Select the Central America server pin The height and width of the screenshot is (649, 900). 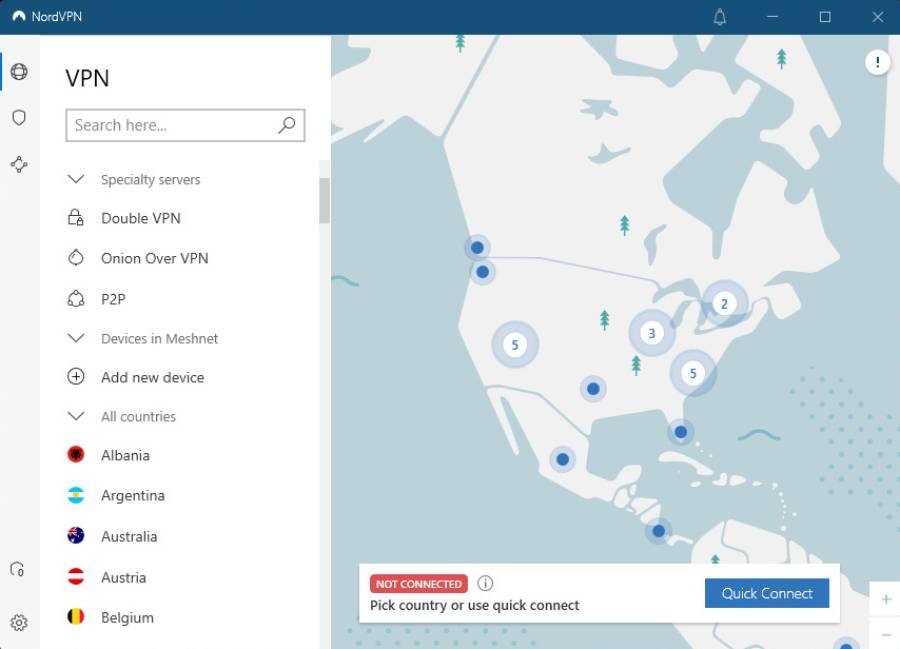[658, 531]
